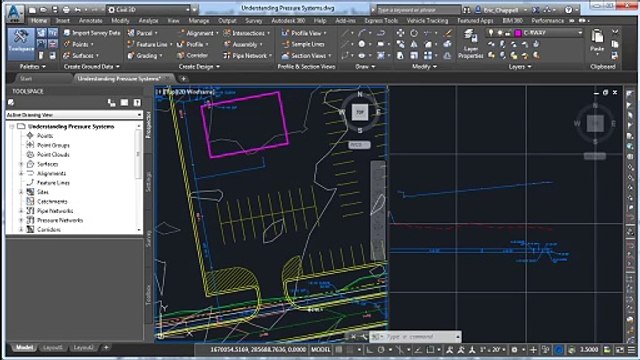Select the Move tool in Modify panel
The image size is (640, 360).
(400, 33)
